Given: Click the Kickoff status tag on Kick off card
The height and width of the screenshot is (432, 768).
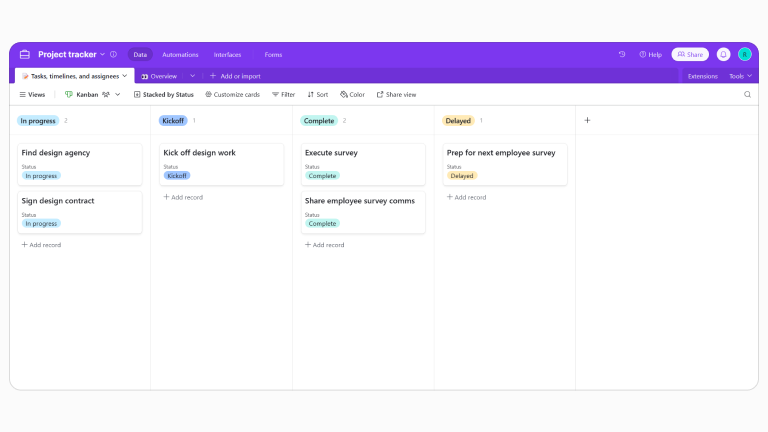Looking at the screenshot, I should (177, 176).
